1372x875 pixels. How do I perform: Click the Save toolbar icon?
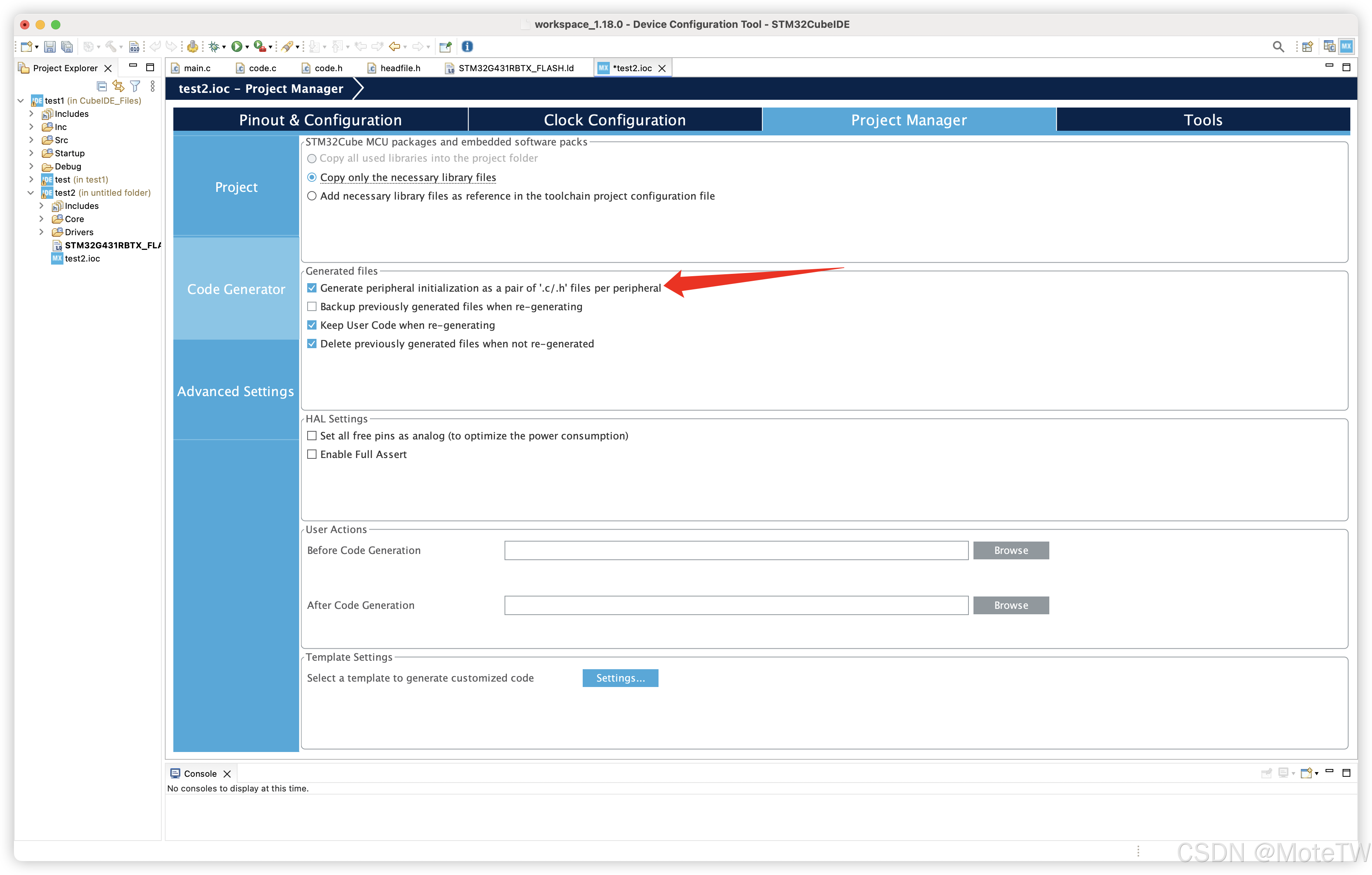(50, 47)
